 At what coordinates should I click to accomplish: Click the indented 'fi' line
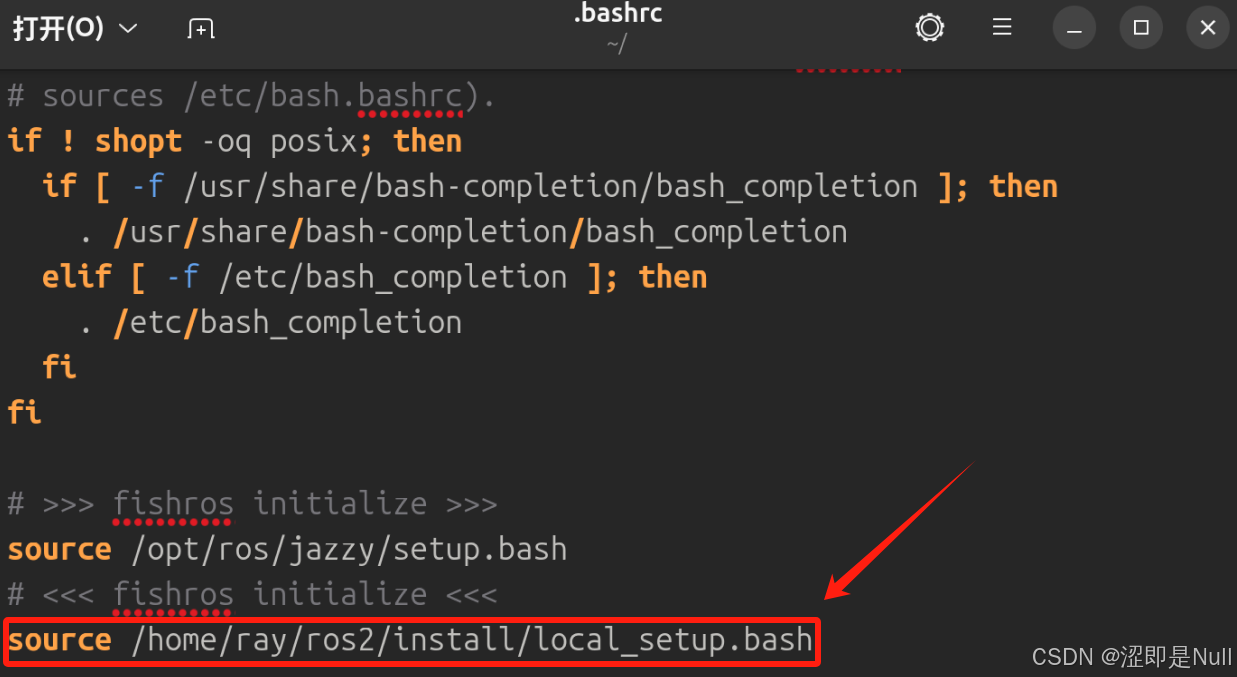(x=59, y=367)
